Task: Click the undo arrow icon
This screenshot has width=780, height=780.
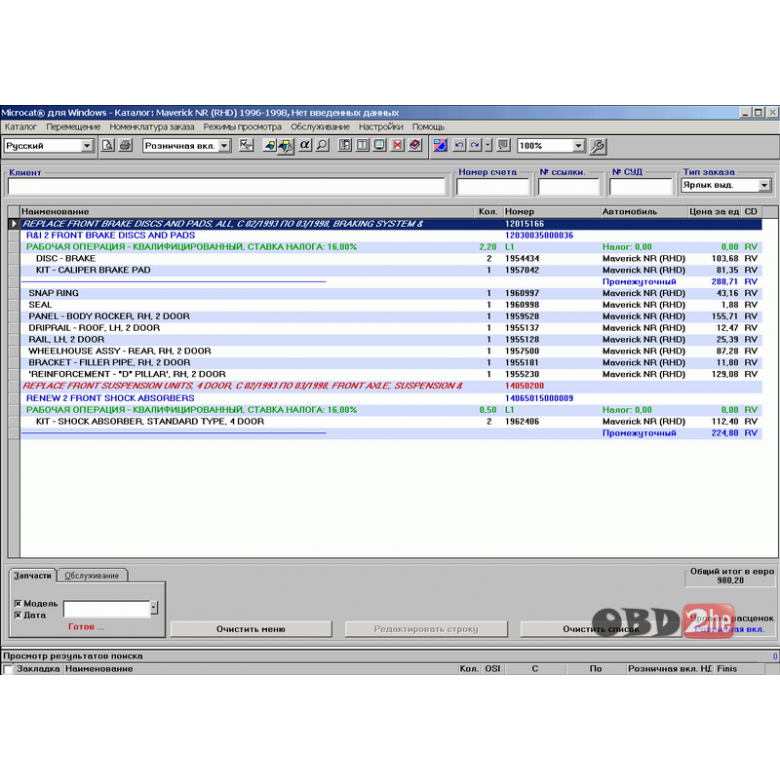Action: pyautogui.click(x=459, y=145)
